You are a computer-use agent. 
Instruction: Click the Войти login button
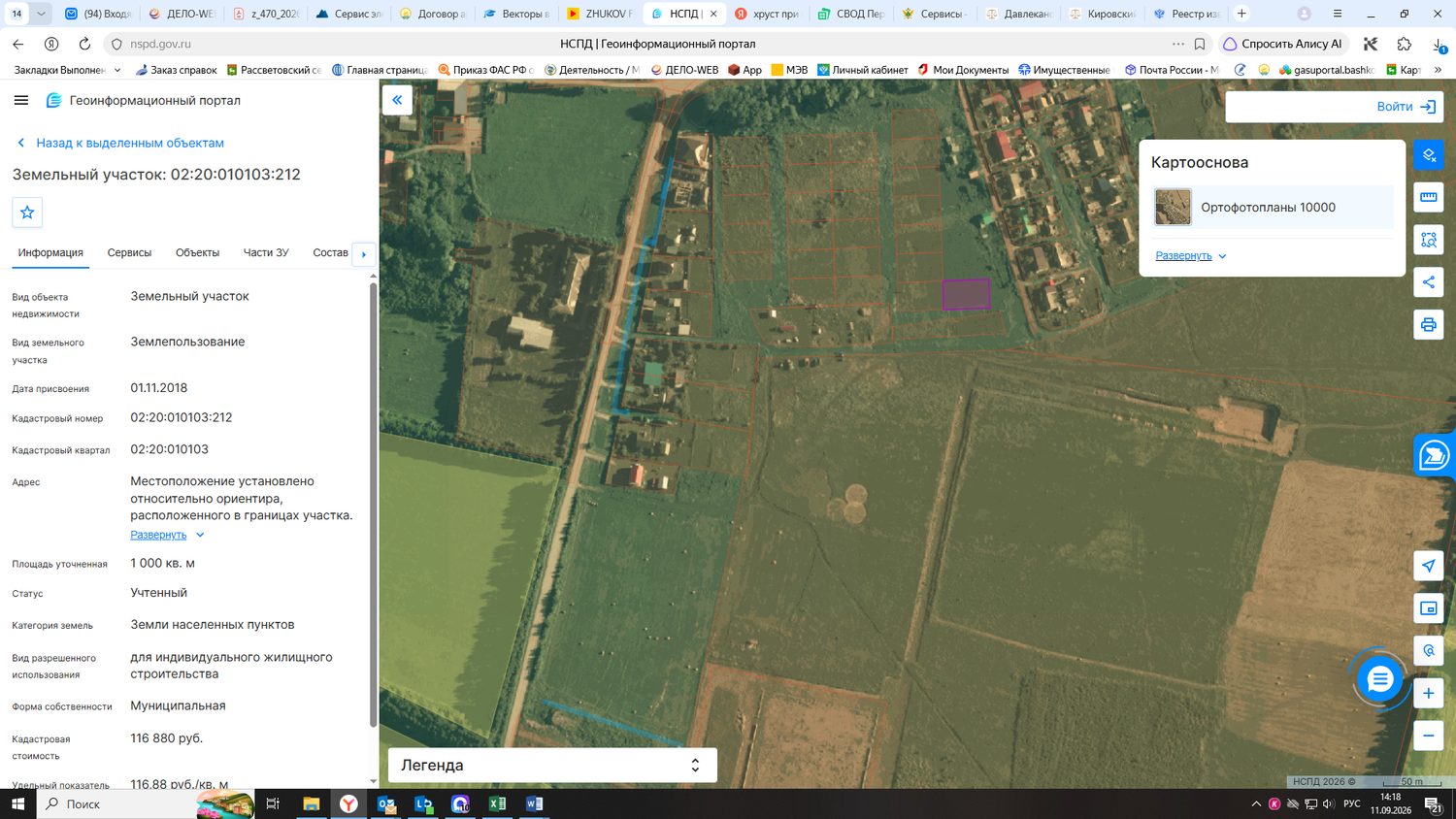(1406, 107)
